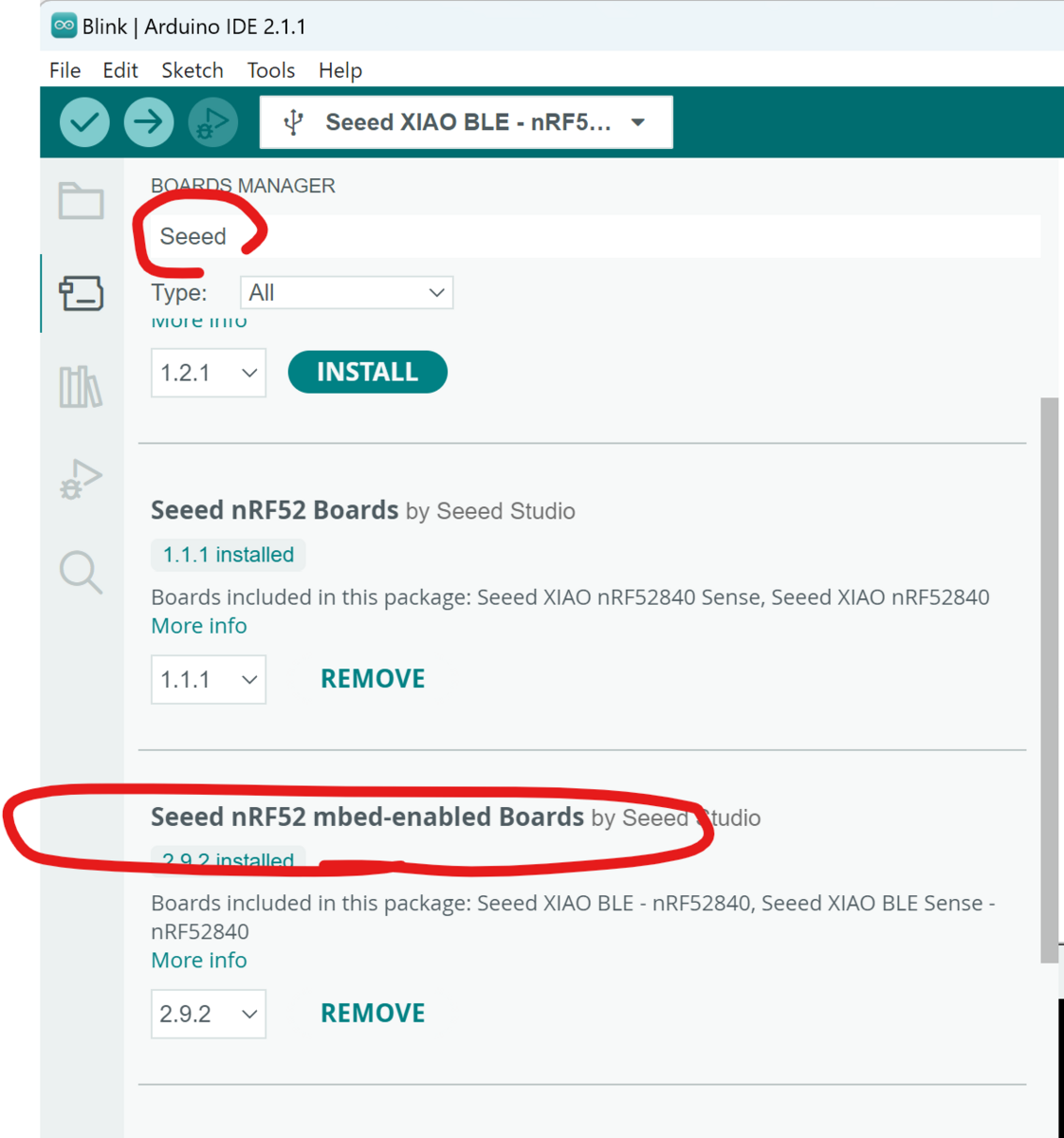Open the Type filter All dropdown
The image size is (1064, 1138).
tap(347, 293)
